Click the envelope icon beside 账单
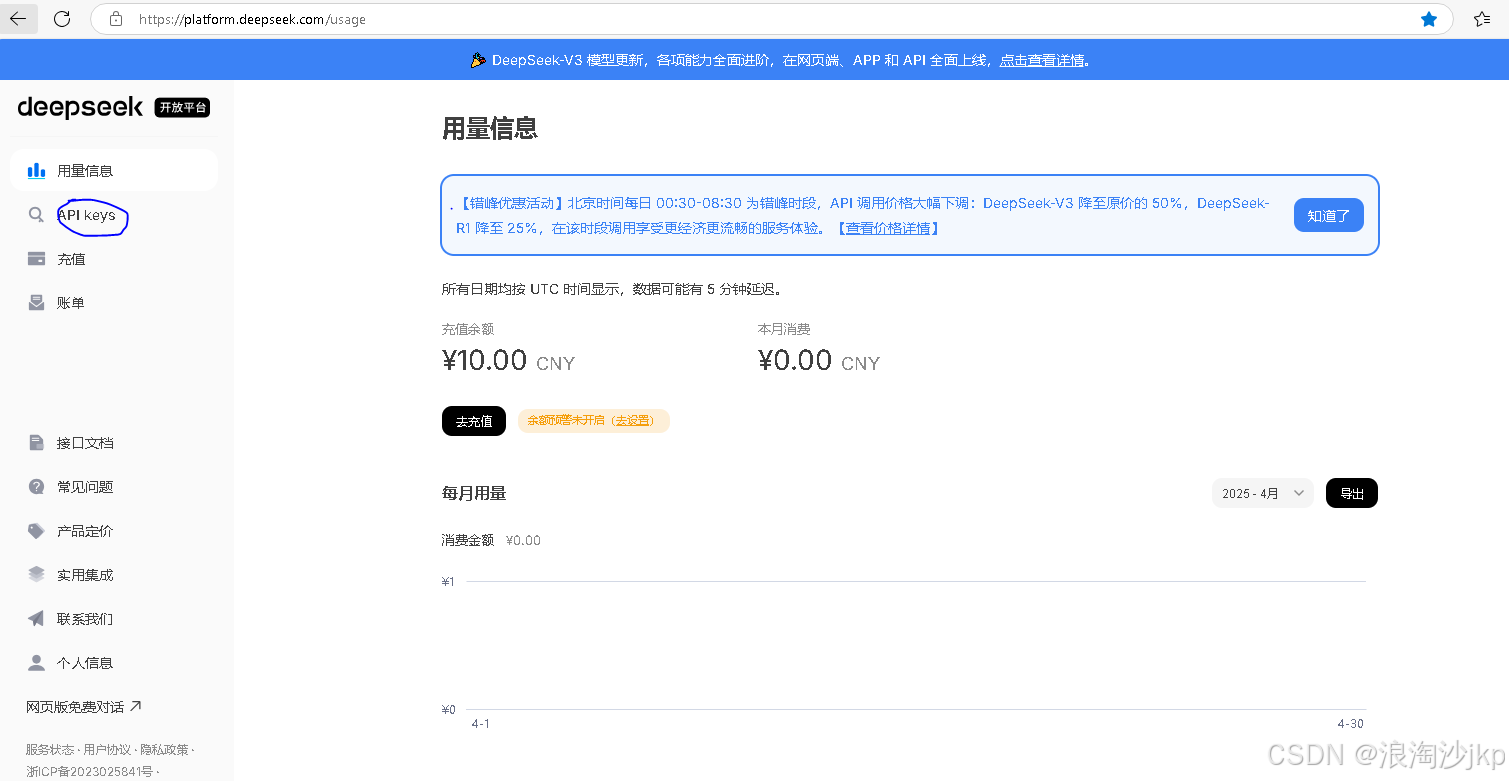The image size is (1509, 781). point(36,303)
